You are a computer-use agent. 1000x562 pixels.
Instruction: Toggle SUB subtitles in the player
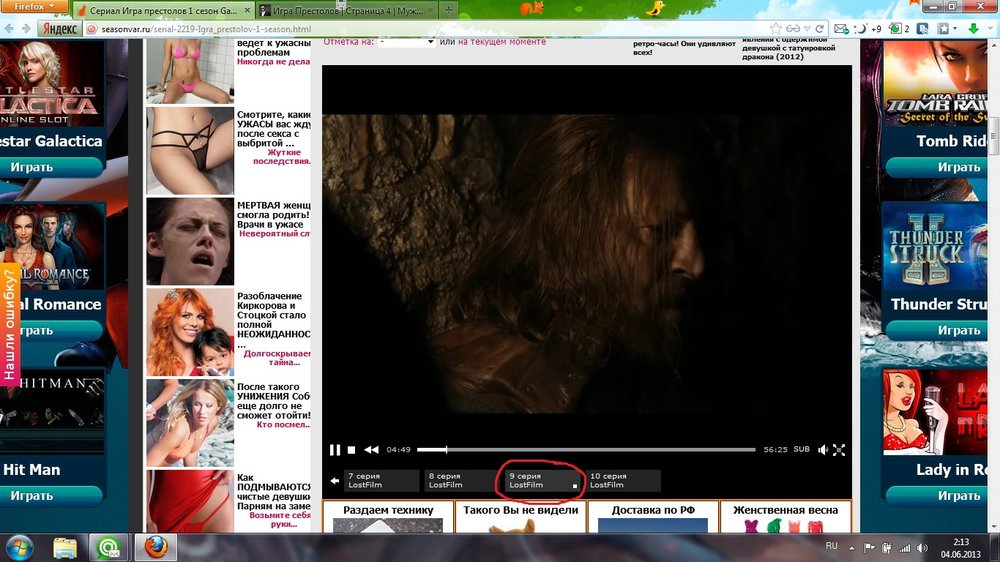[801, 449]
